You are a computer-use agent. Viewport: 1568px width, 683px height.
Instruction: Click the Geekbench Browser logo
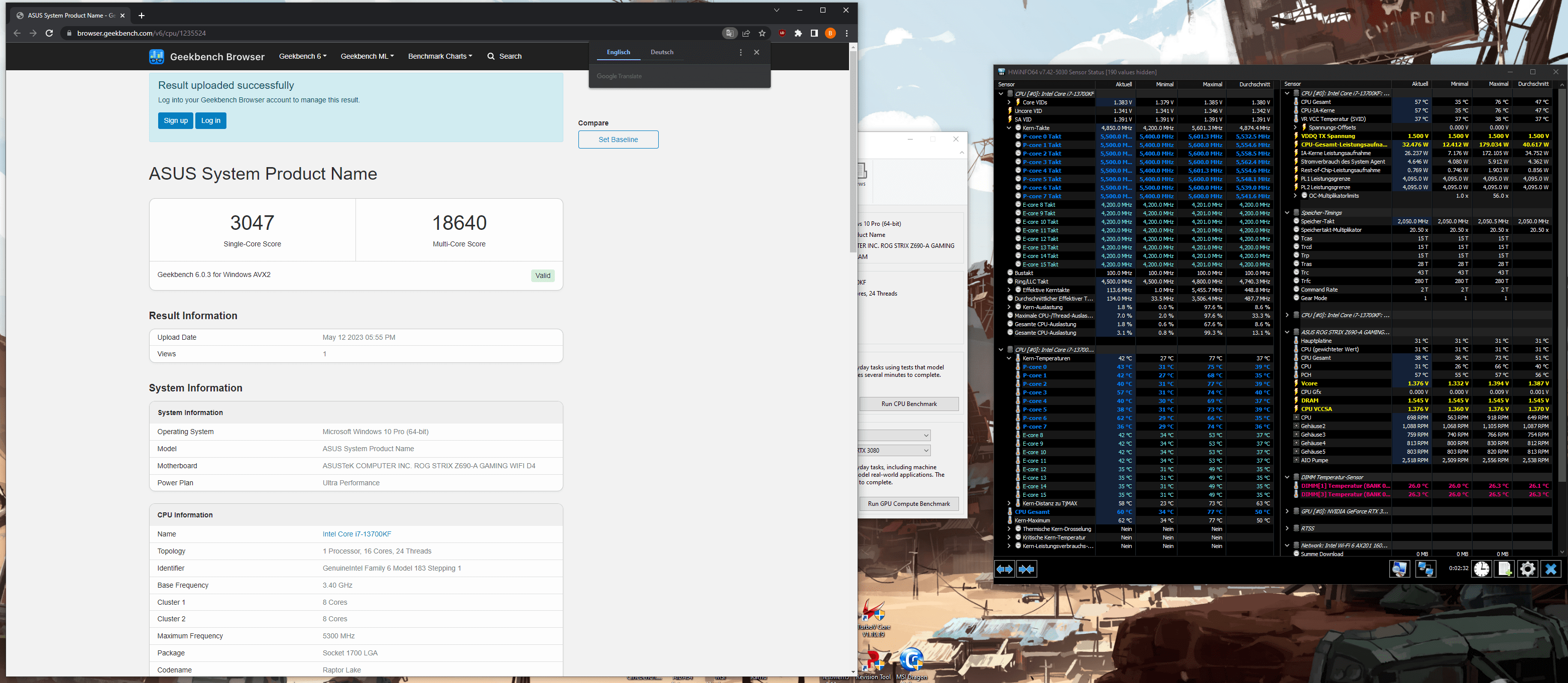207,57
